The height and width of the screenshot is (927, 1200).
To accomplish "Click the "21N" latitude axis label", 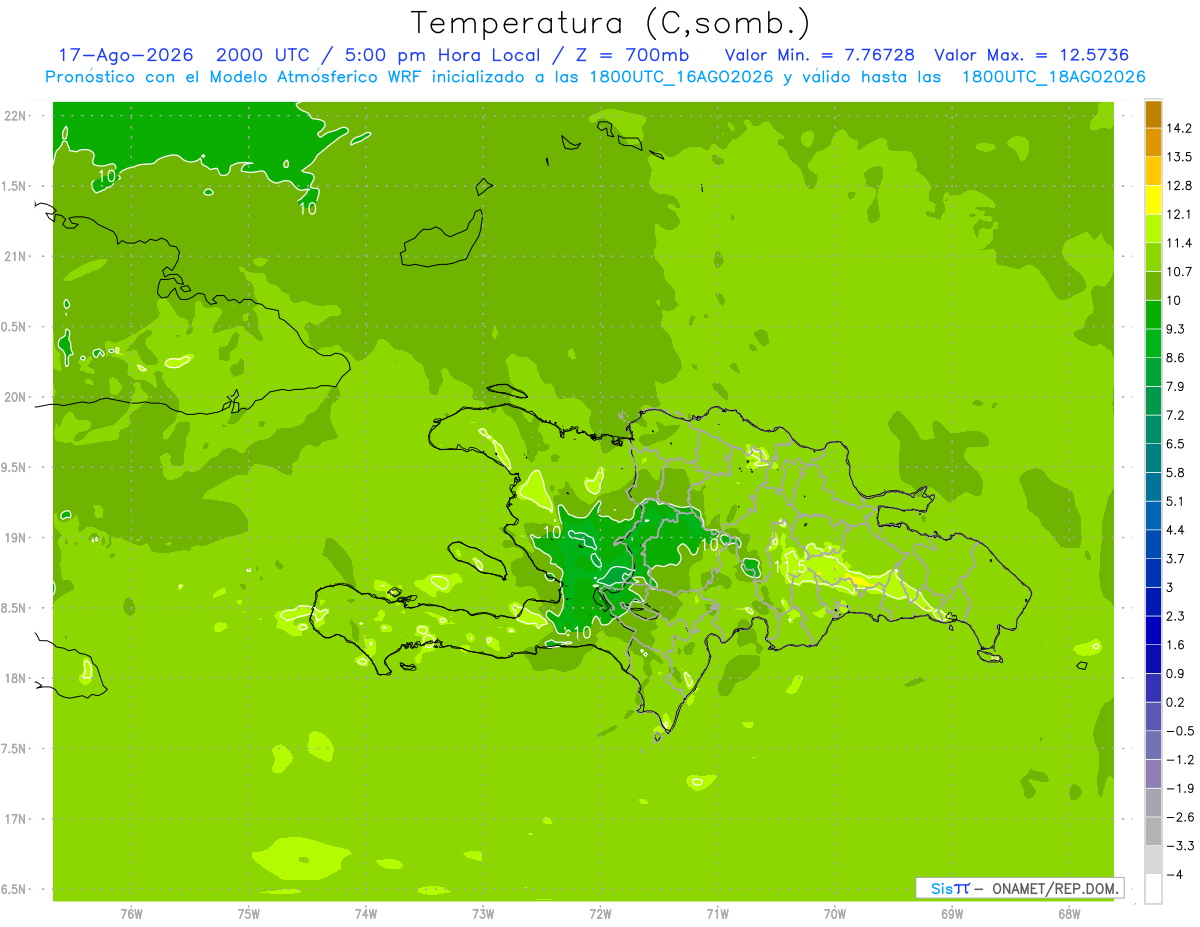I will pos(15,256).
